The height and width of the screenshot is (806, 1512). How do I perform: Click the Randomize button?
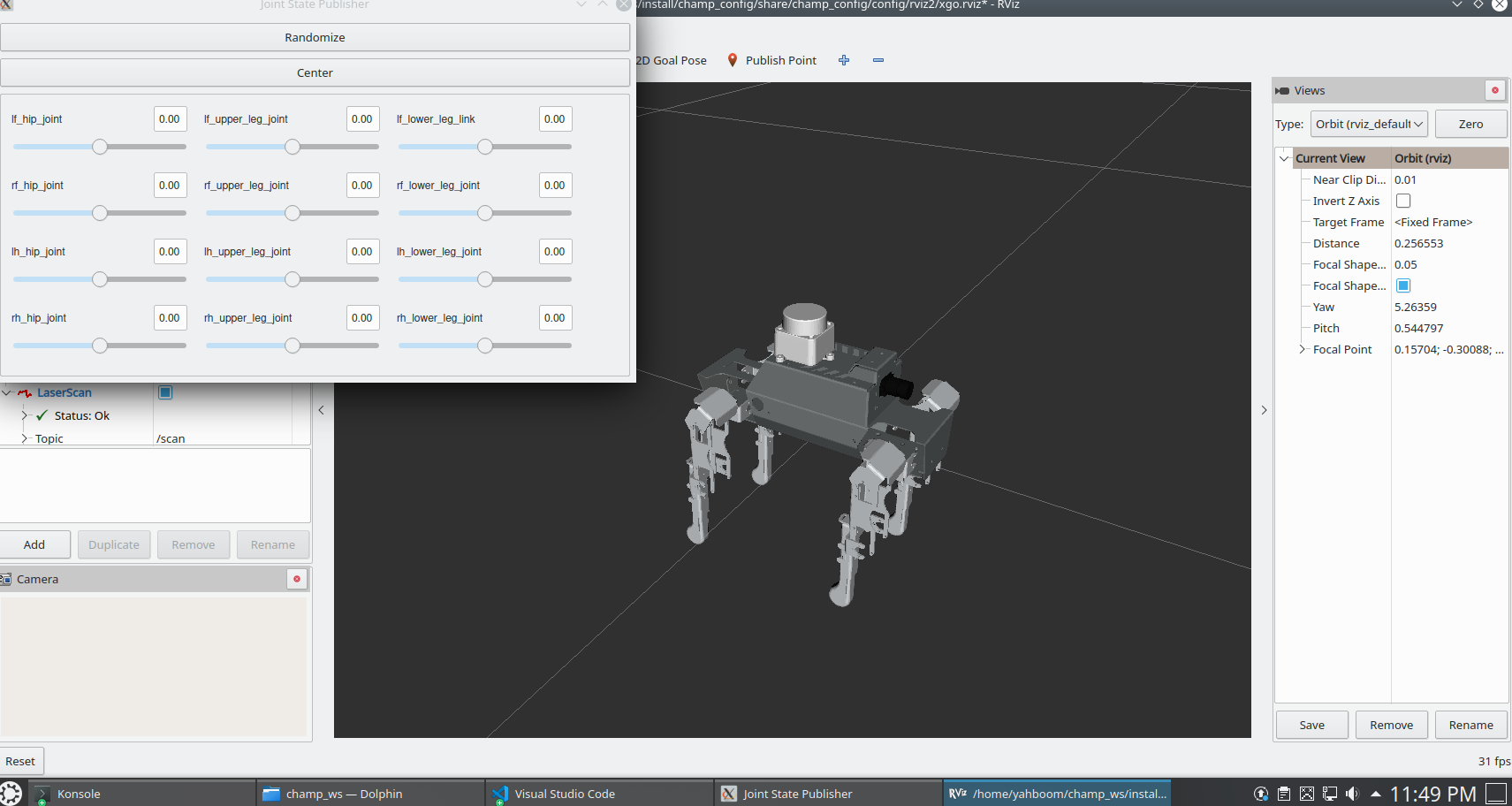pyautogui.click(x=315, y=37)
